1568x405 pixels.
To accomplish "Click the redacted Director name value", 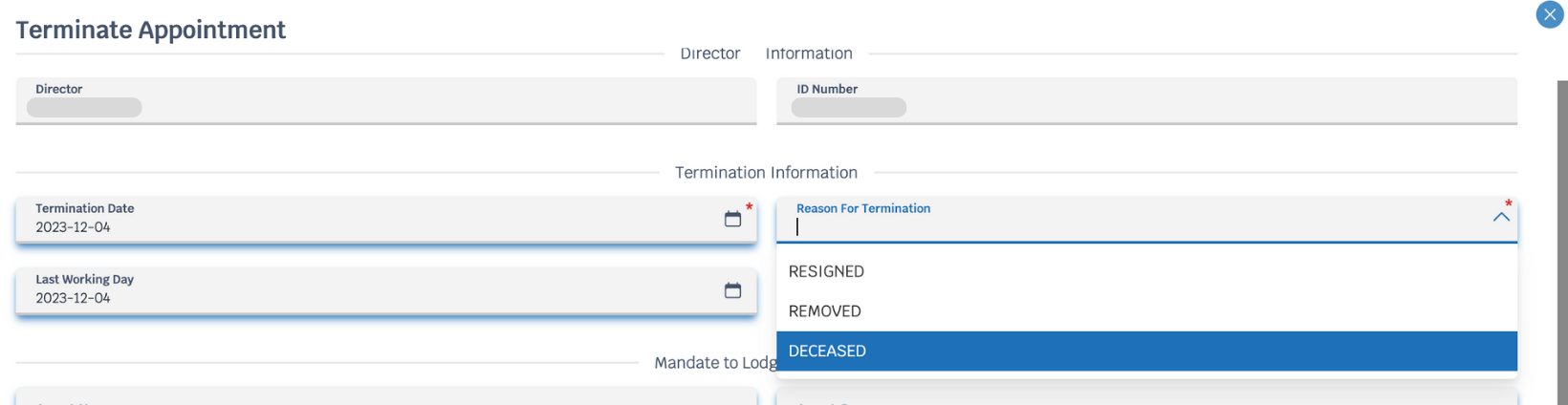I will [84, 108].
